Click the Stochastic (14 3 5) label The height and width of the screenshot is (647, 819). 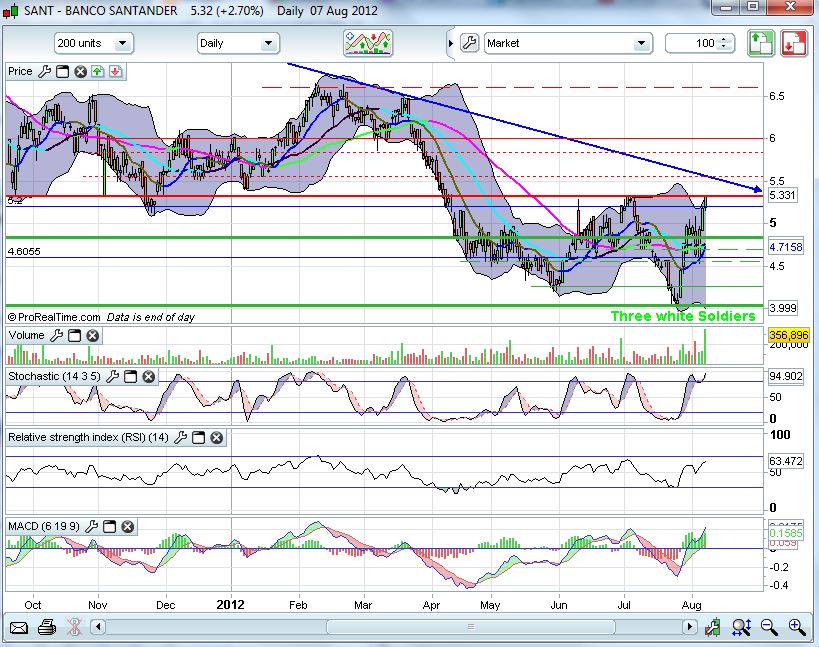pyautogui.click(x=54, y=376)
